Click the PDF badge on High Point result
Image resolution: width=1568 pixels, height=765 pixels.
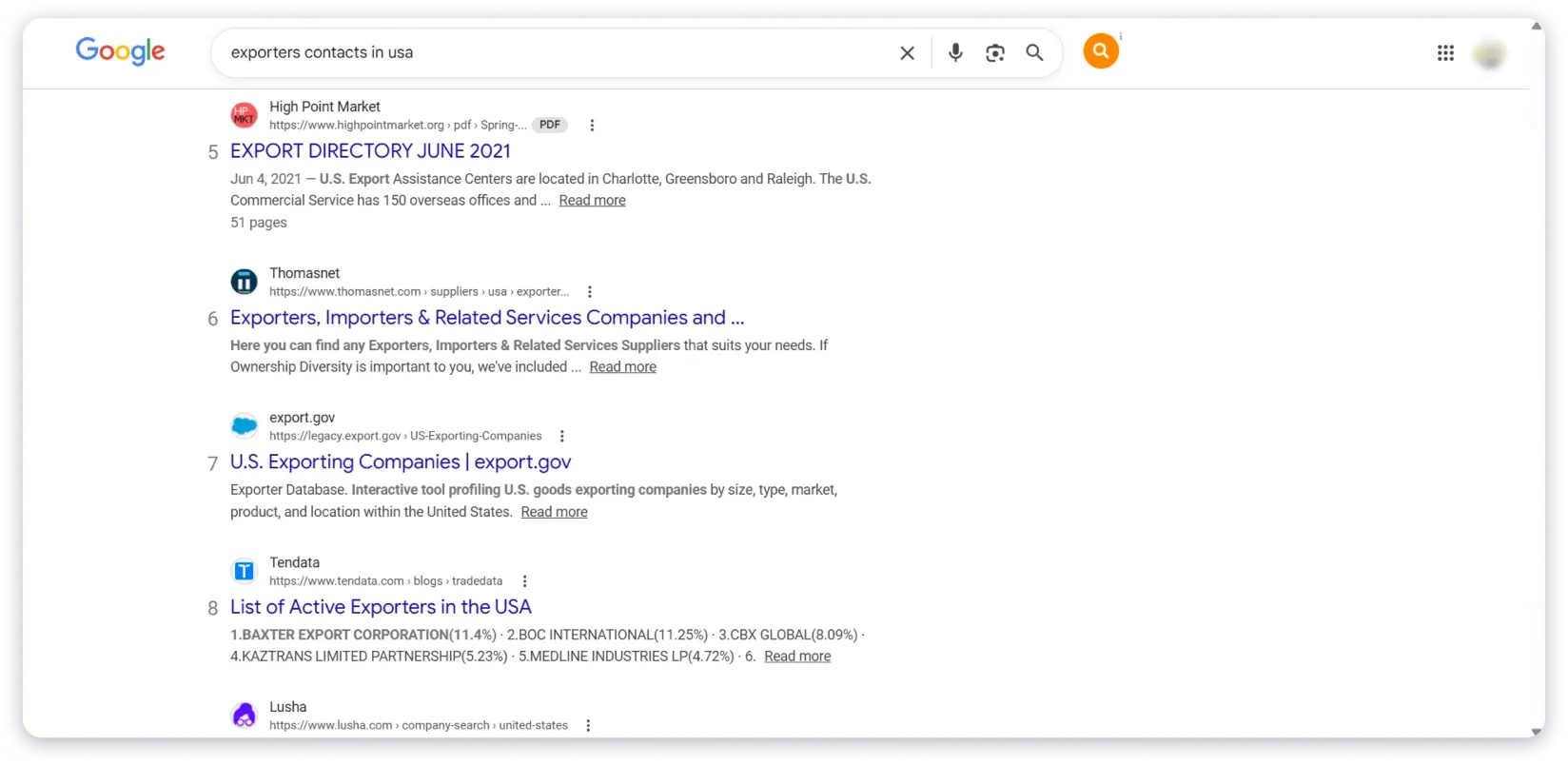pos(550,125)
